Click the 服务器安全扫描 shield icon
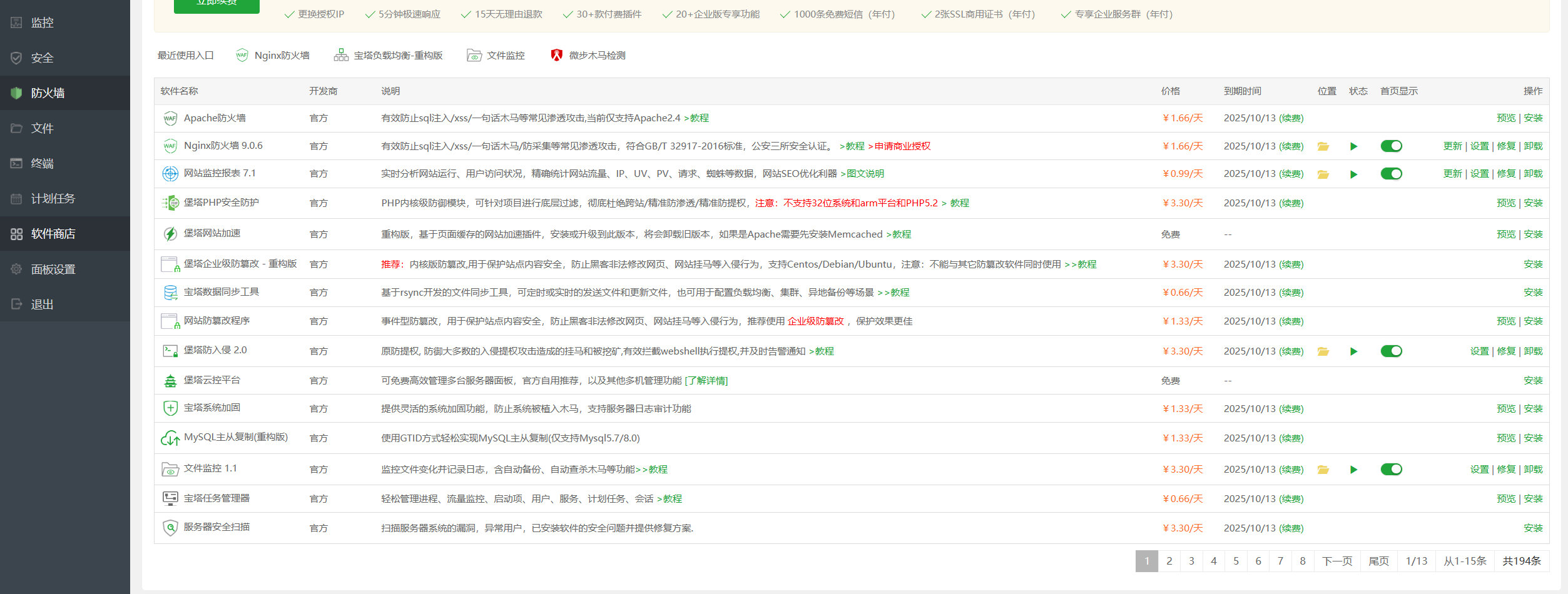 click(170, 528)
